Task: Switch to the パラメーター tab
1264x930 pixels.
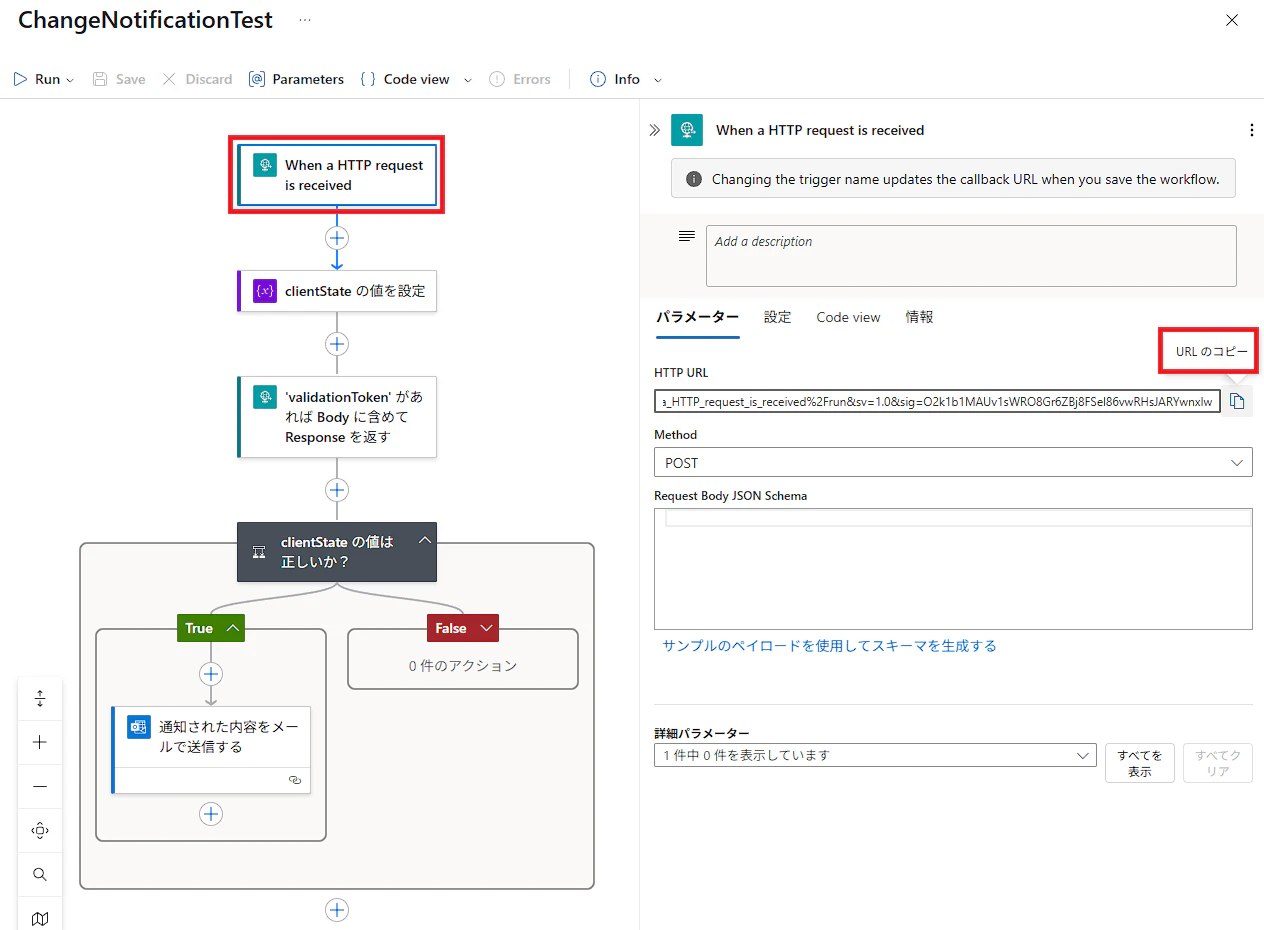Action: [x=697, y=317]
